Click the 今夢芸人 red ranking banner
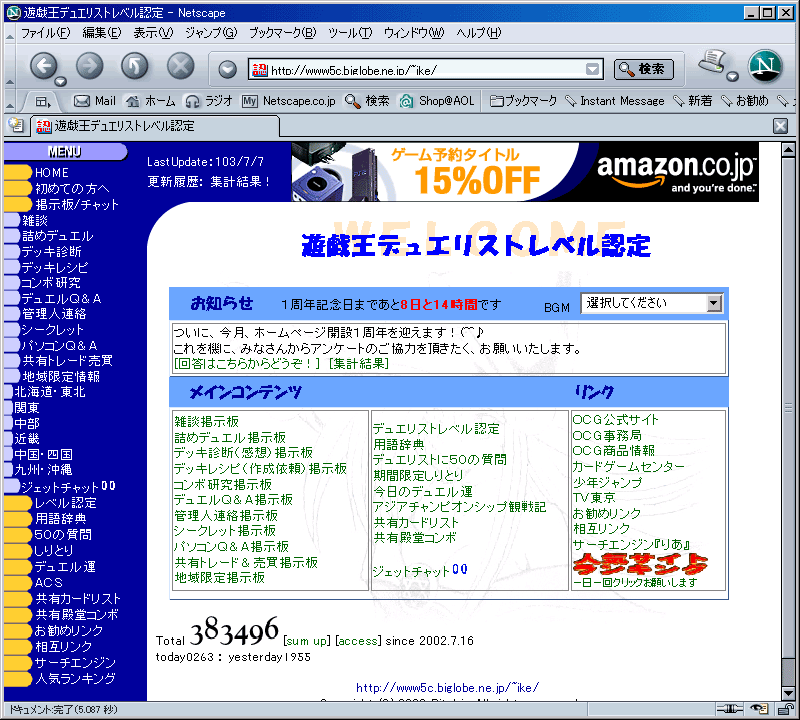 (x=640, y=564)
